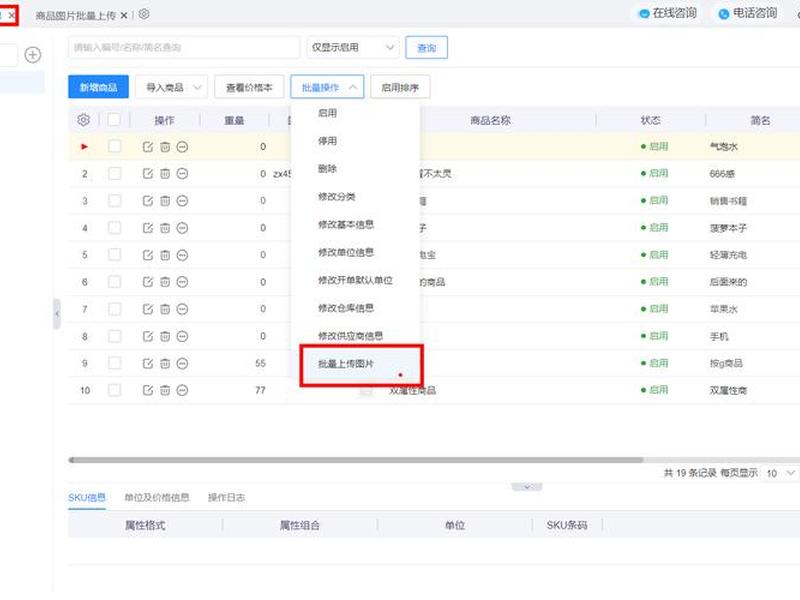The width and height of the screenshot is (800, 600).
Task: Choose 修改基本信息 from the batch menu
Action: [345, 224]
